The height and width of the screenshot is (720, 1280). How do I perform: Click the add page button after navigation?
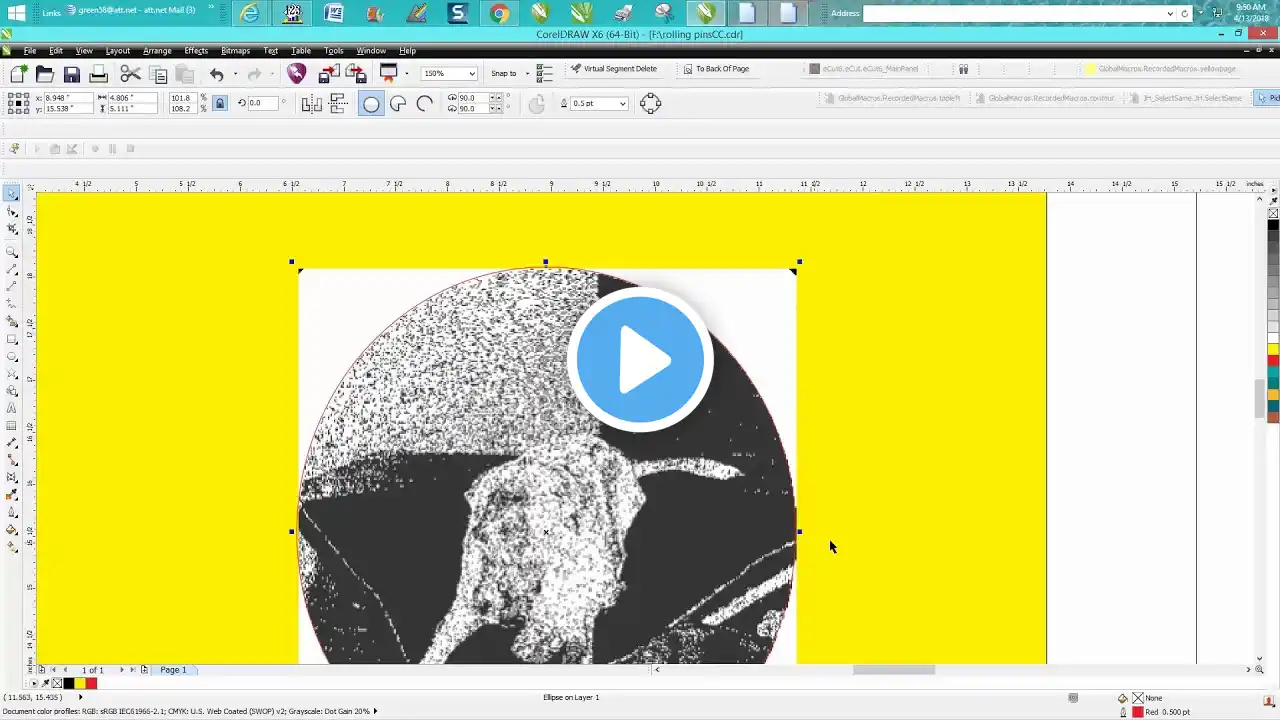[144, 670]
